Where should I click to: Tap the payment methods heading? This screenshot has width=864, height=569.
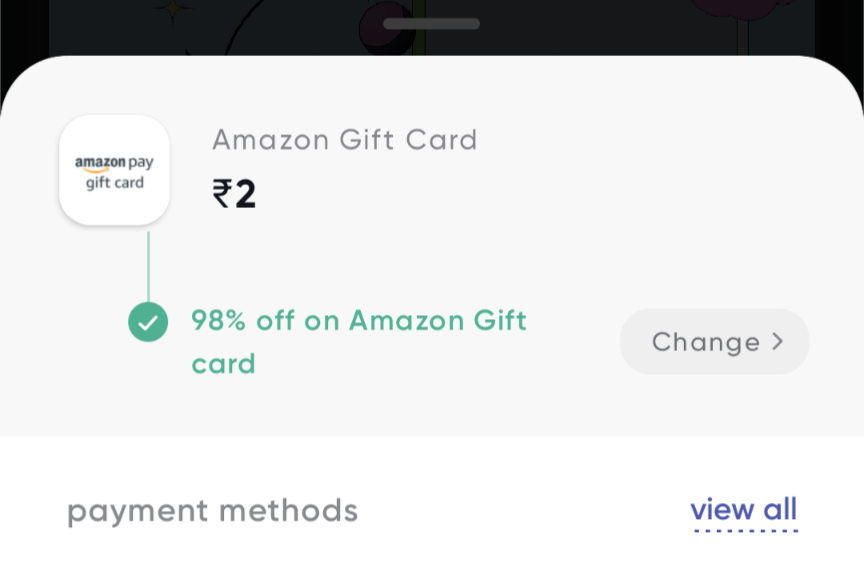(x=212, y=511)
